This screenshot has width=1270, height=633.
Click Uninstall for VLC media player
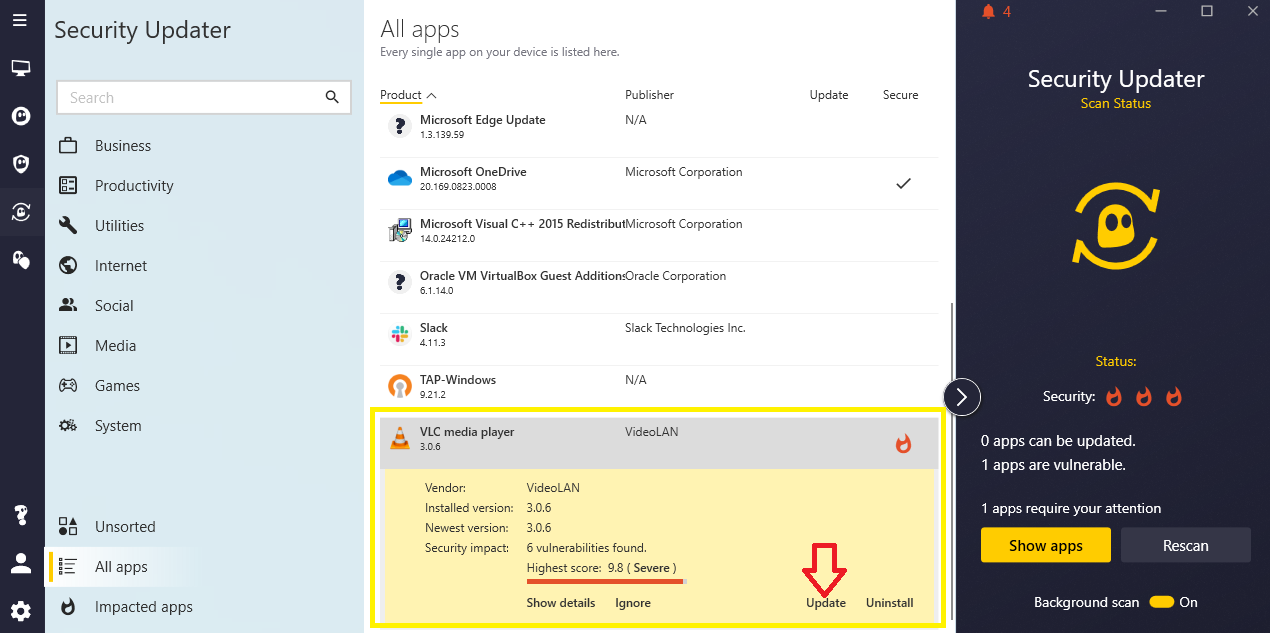[890, 603]
